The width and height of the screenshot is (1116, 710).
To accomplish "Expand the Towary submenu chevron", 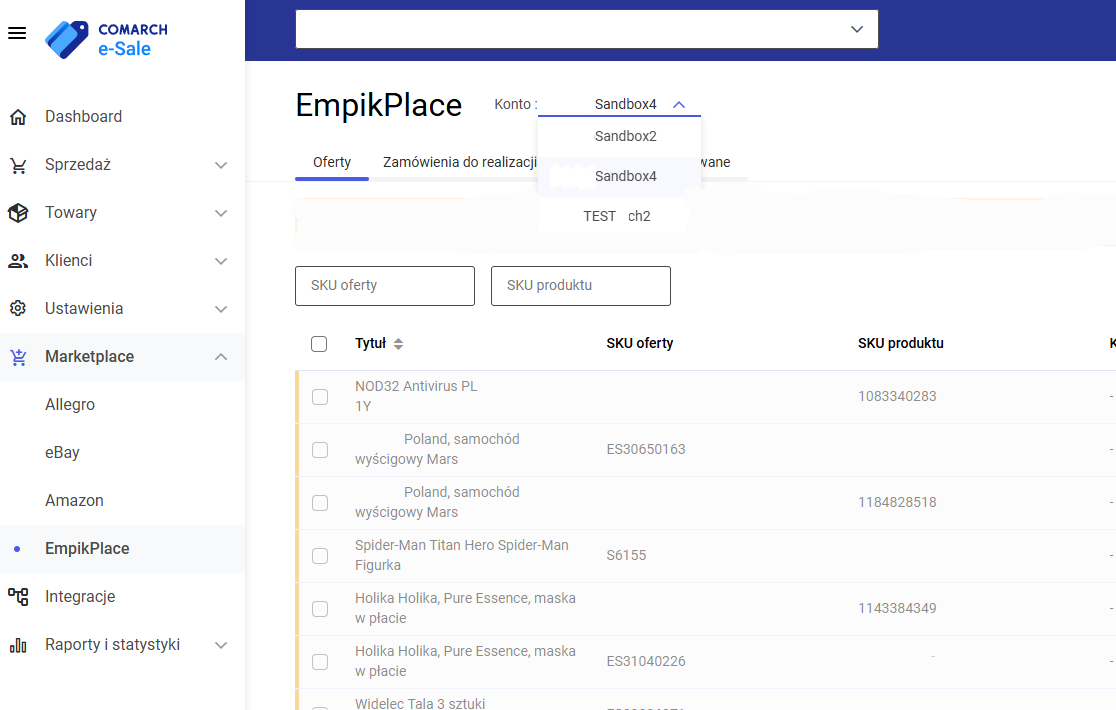I will coord(221,213).
